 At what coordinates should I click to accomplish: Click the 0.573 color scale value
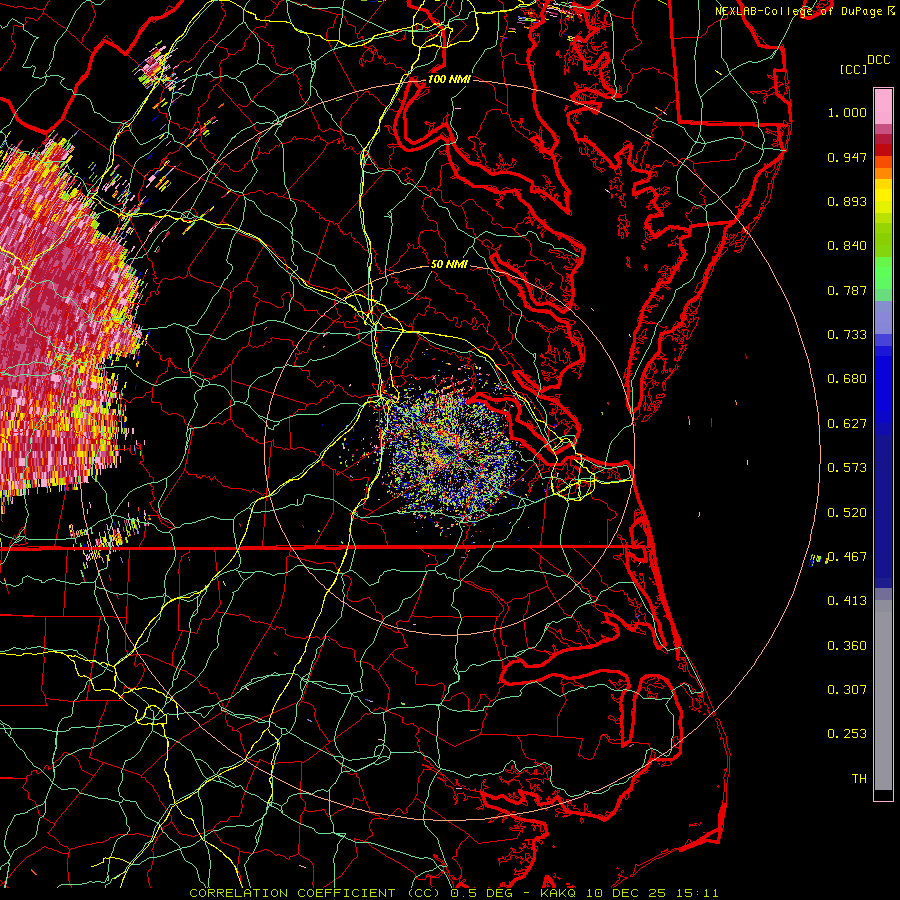coord(847,468)
